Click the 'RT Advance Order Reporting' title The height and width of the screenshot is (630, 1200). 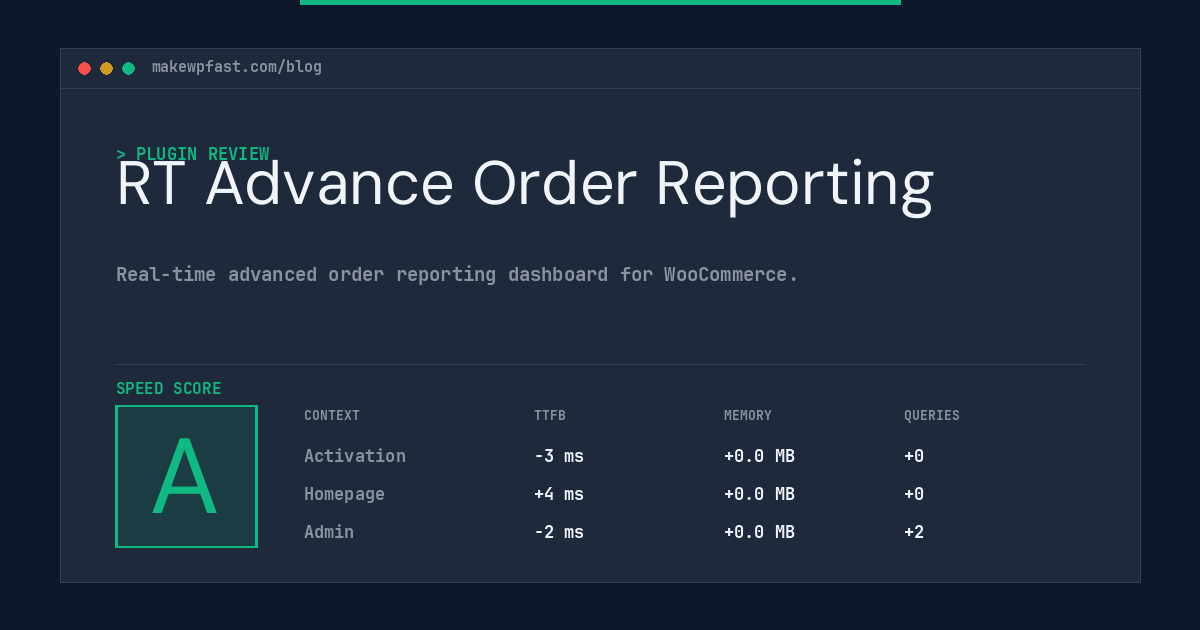tap(525, 185)
